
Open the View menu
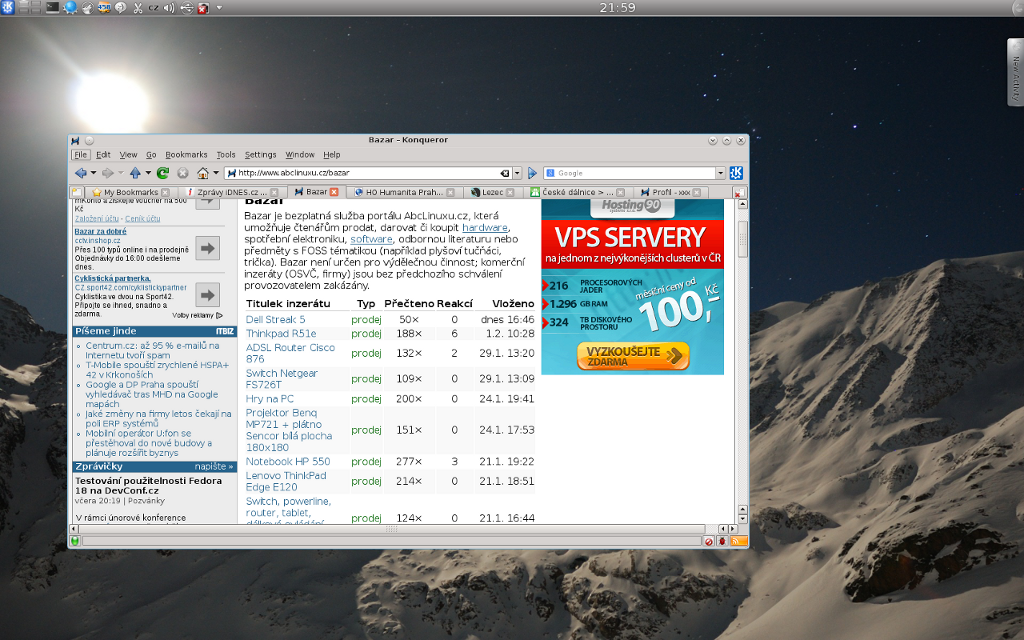[128, 155]
